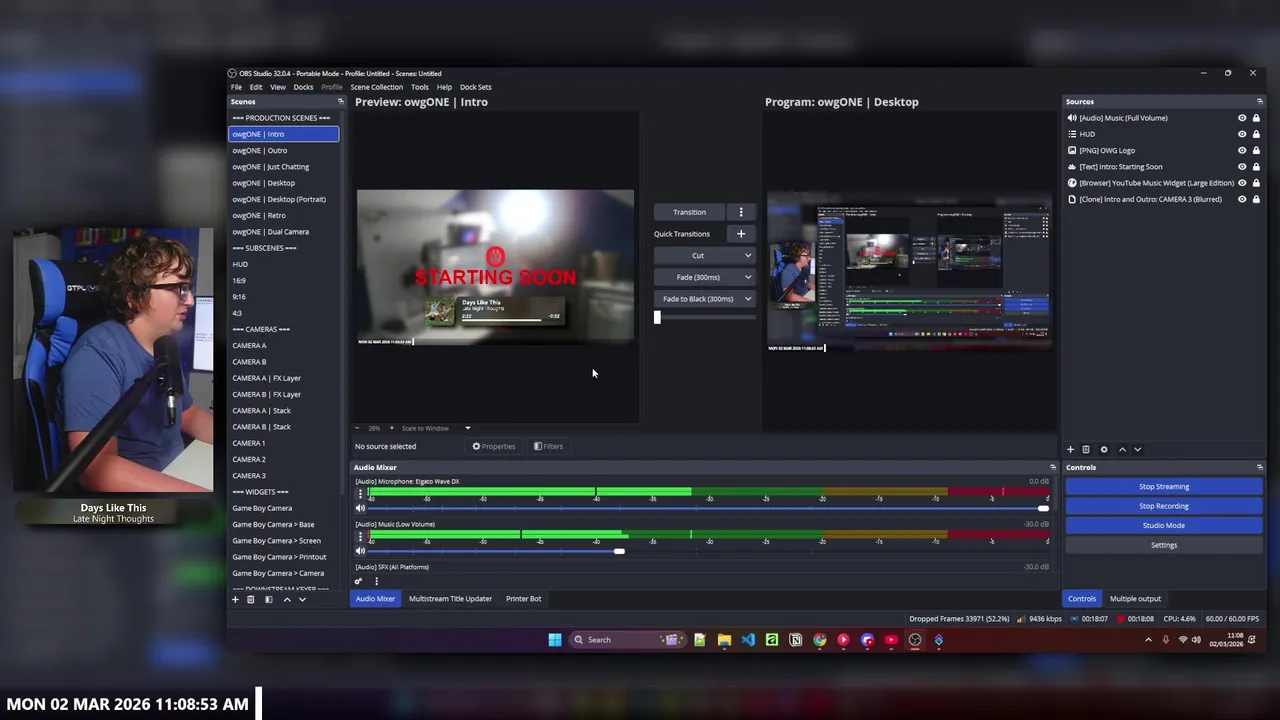Move scene up with arrow icon

pos(287,599)
